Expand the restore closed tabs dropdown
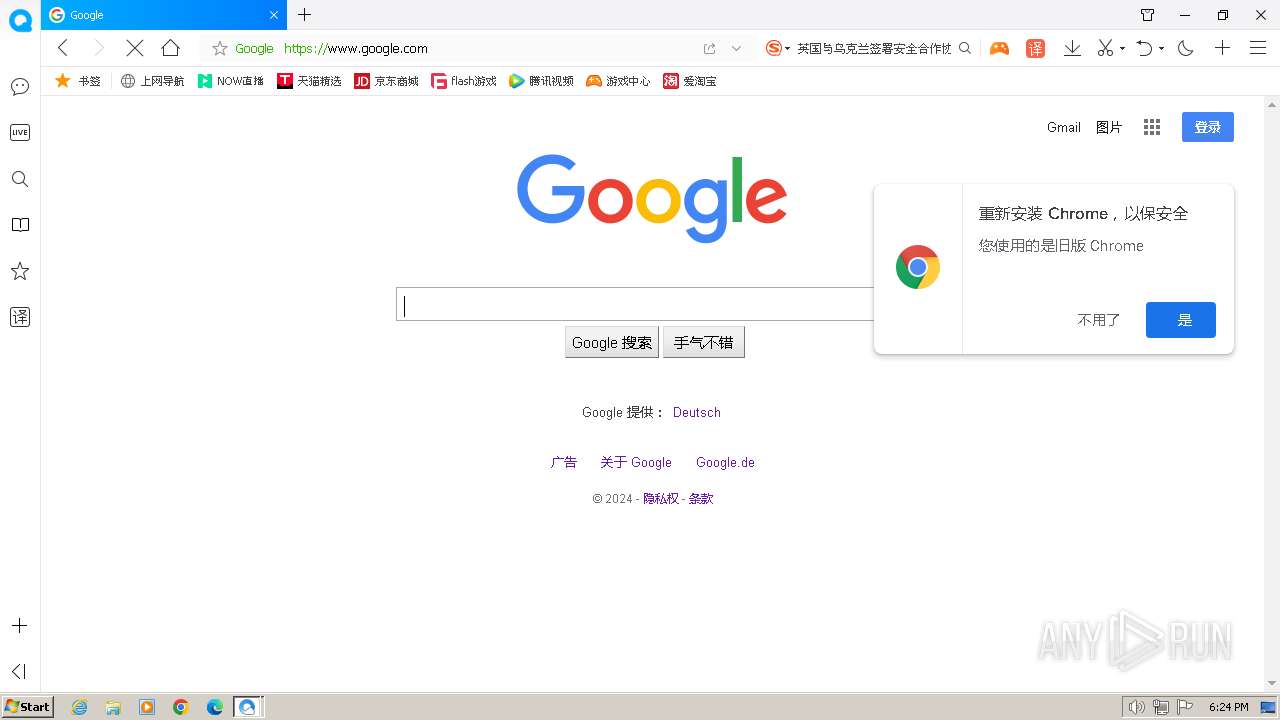 click(x=1161, y=49)
